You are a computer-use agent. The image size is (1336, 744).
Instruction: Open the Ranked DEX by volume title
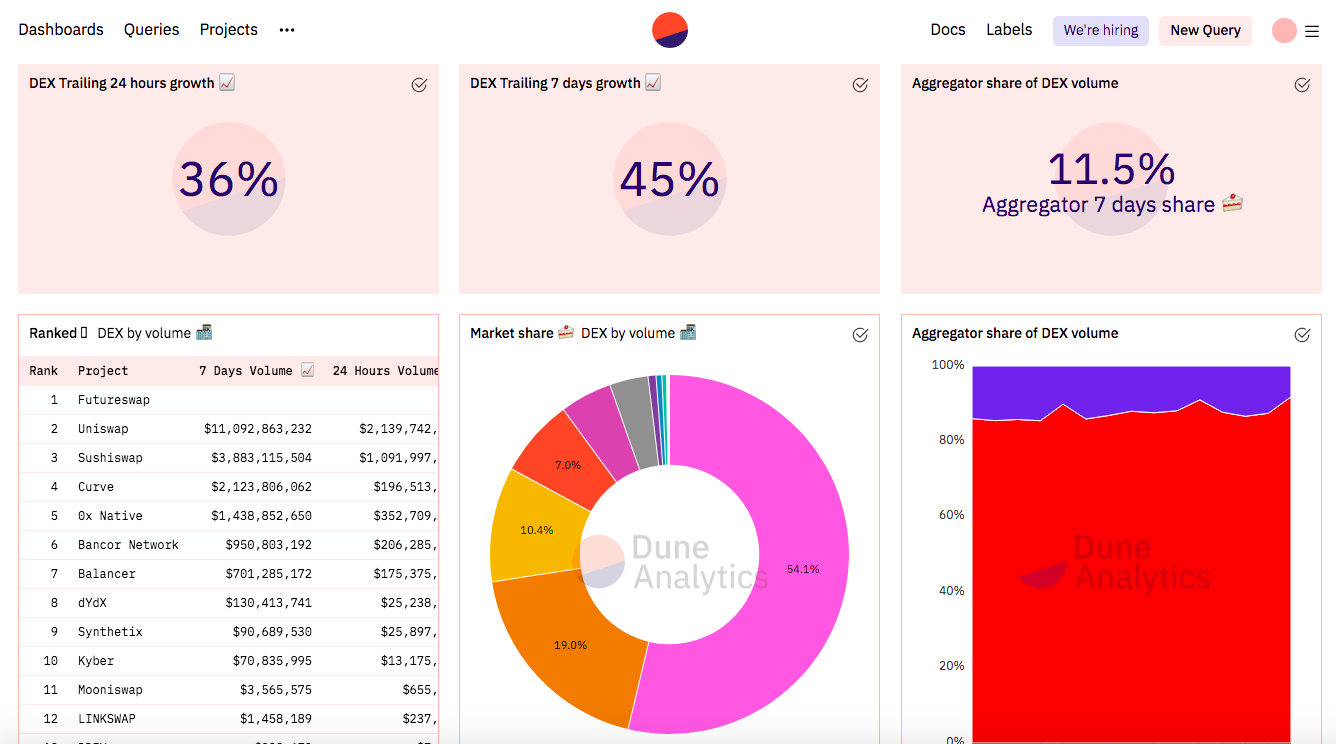point(121,333)
